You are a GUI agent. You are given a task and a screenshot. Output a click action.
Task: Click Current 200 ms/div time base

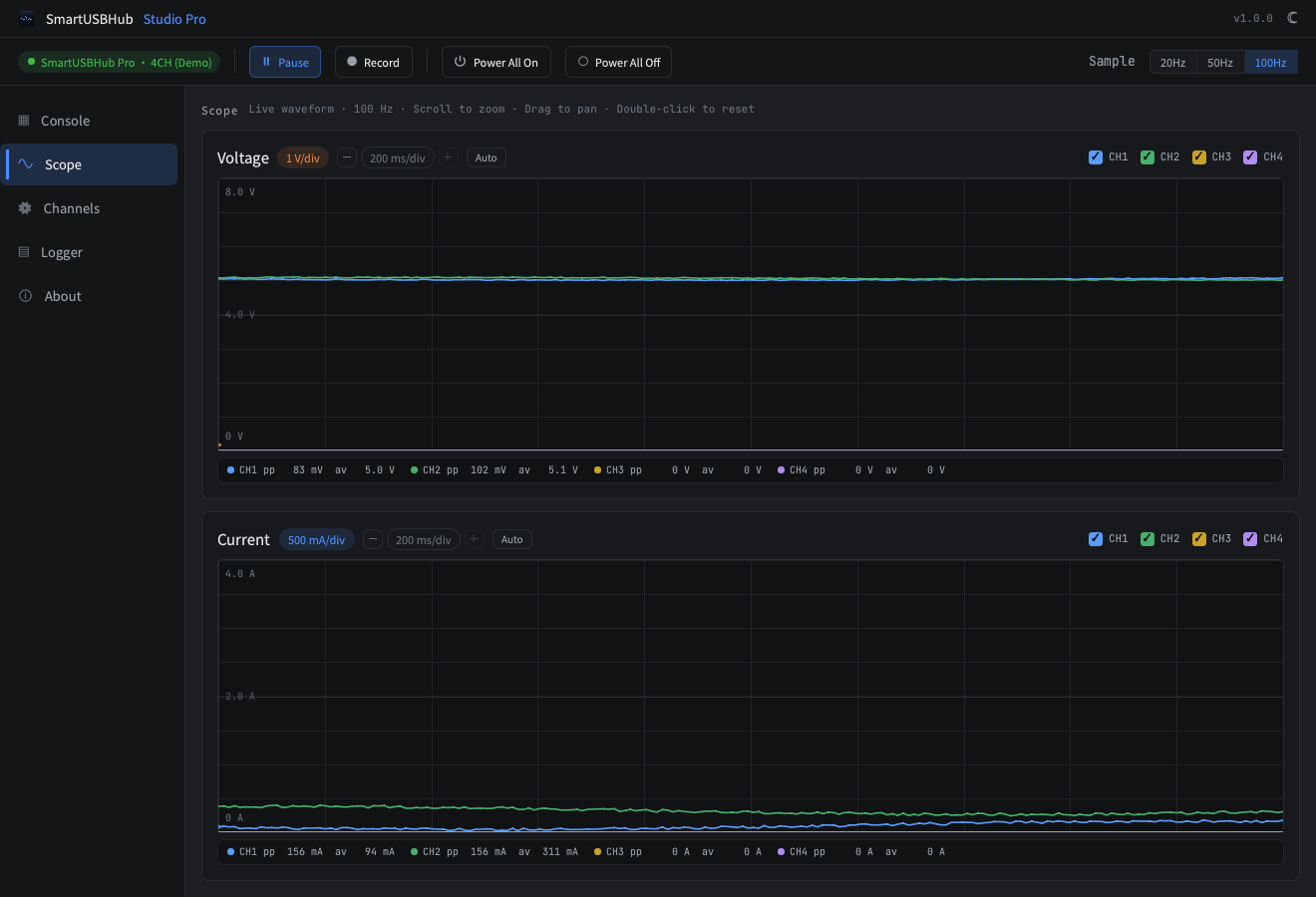(x=424, y=540)
